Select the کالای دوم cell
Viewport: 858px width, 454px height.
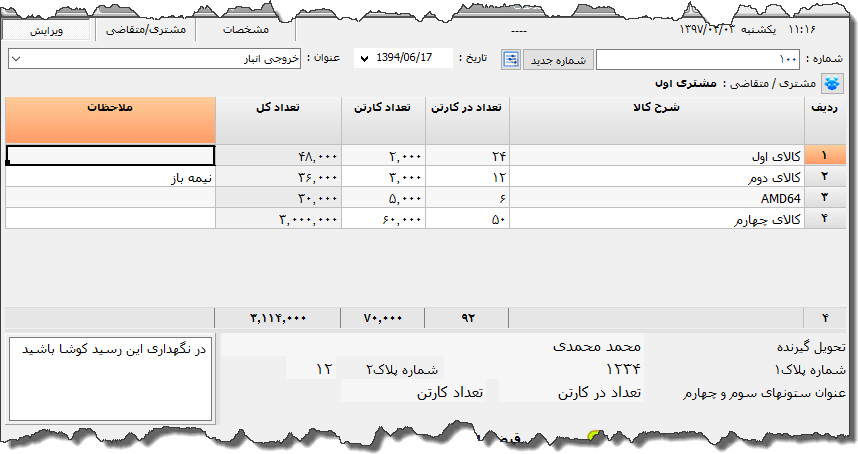click(x=657, y=177)
